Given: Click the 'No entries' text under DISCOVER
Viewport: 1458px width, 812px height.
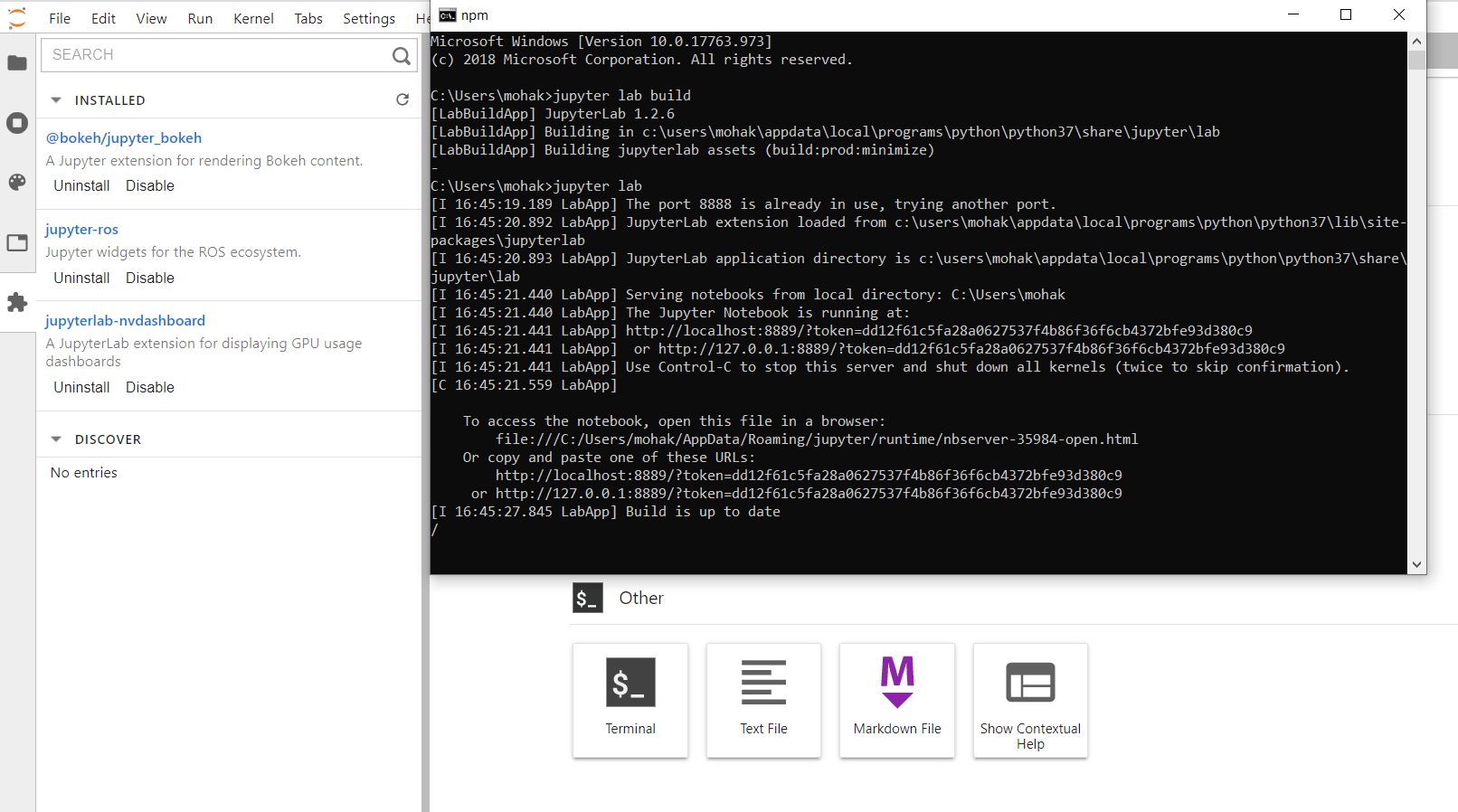Looking at the screenshot, I should 84,473.
